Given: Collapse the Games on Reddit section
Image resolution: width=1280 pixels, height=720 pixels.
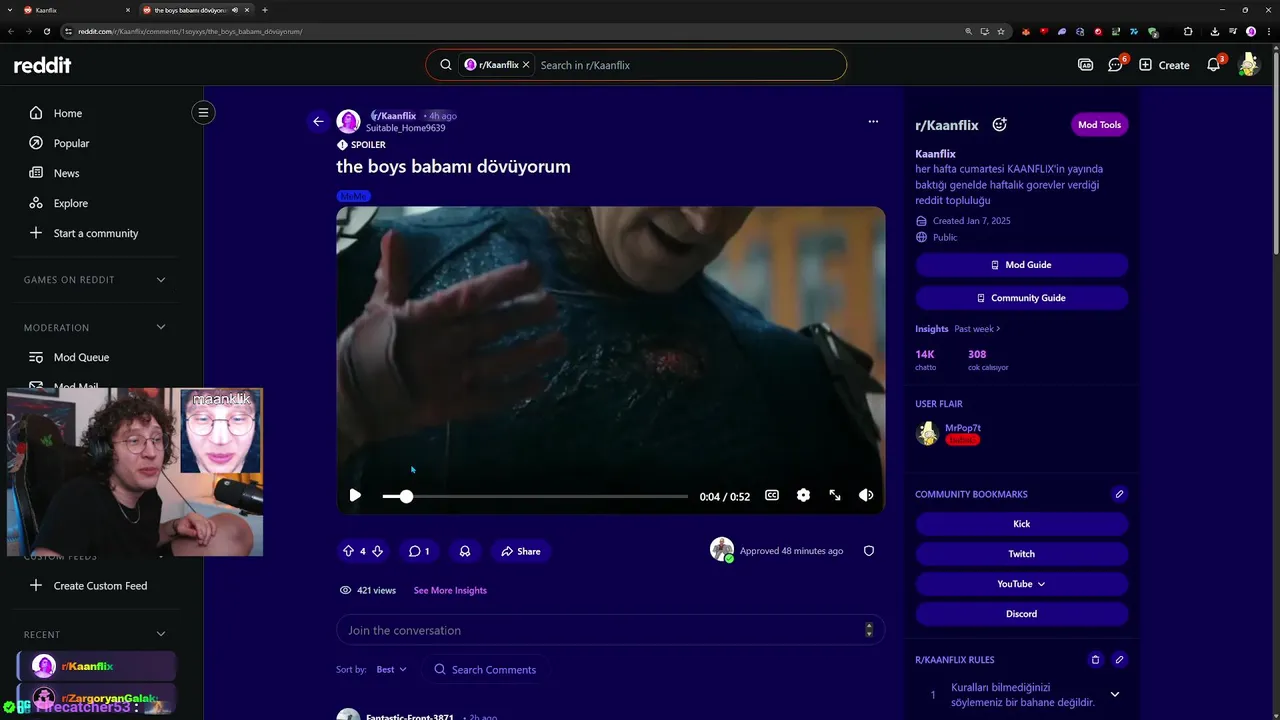Looking at the screenshot, I should [161, 280].
